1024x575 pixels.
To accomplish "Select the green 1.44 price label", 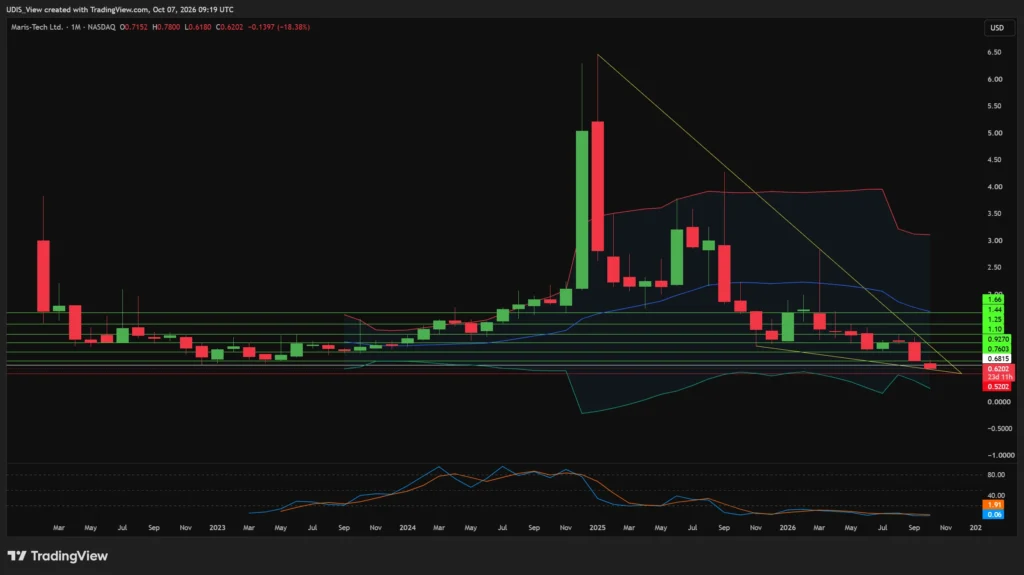I will 995,310.
